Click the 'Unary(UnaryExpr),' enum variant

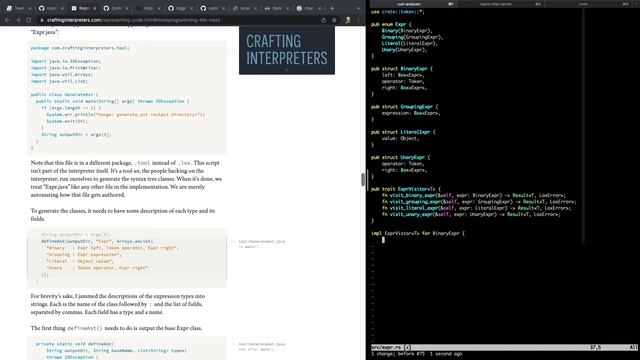(x=404, y=50)
